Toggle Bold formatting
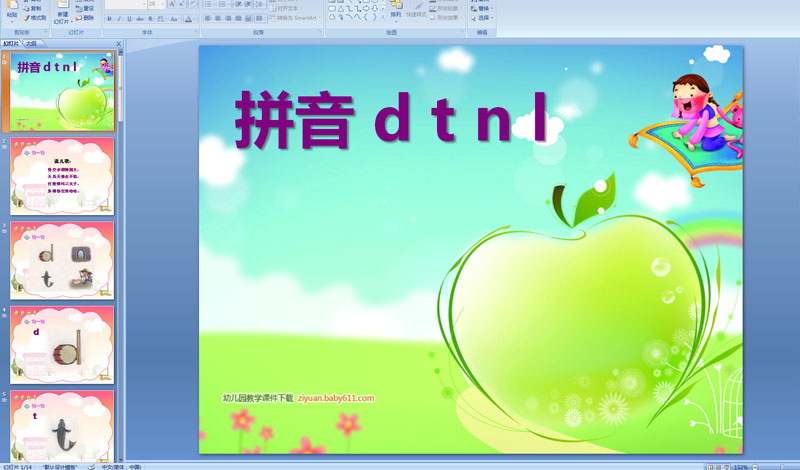The image size is (800, 470). [109, 19]
